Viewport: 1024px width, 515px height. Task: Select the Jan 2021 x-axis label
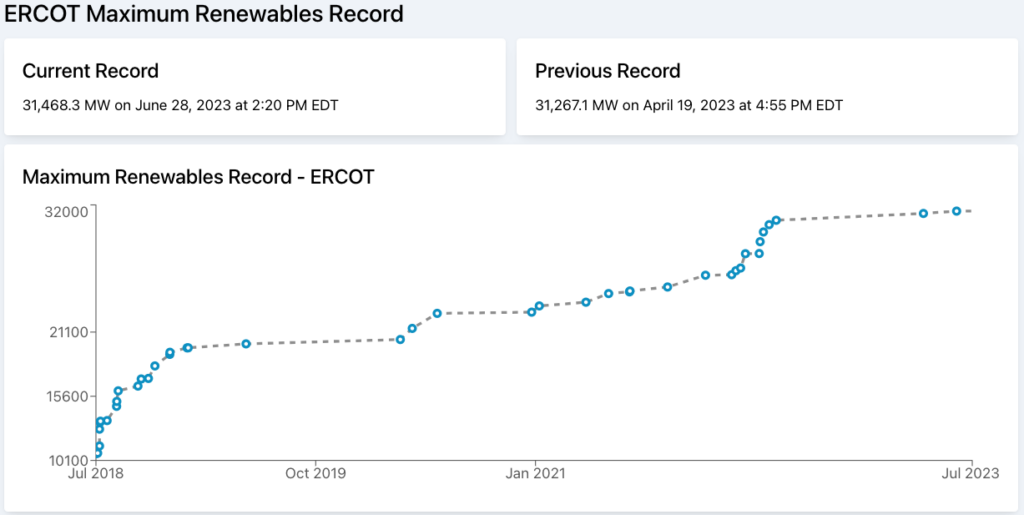(x=535, y=473)
